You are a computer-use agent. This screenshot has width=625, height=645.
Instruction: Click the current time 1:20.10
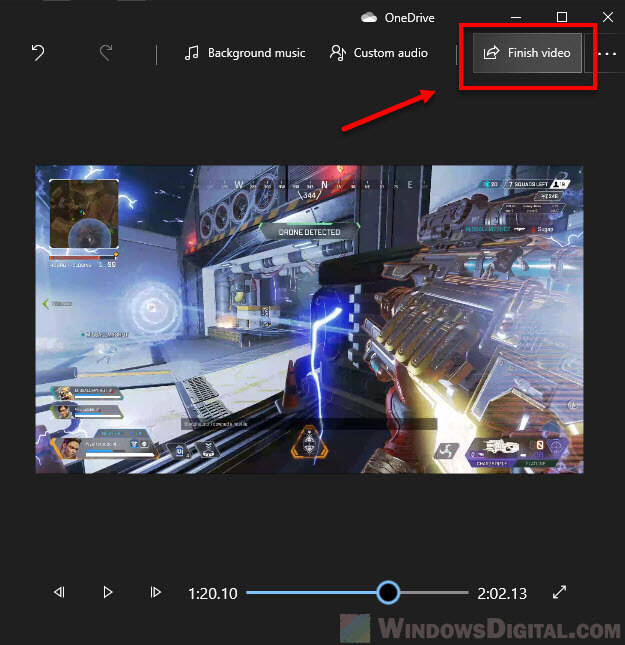point(213,593)
